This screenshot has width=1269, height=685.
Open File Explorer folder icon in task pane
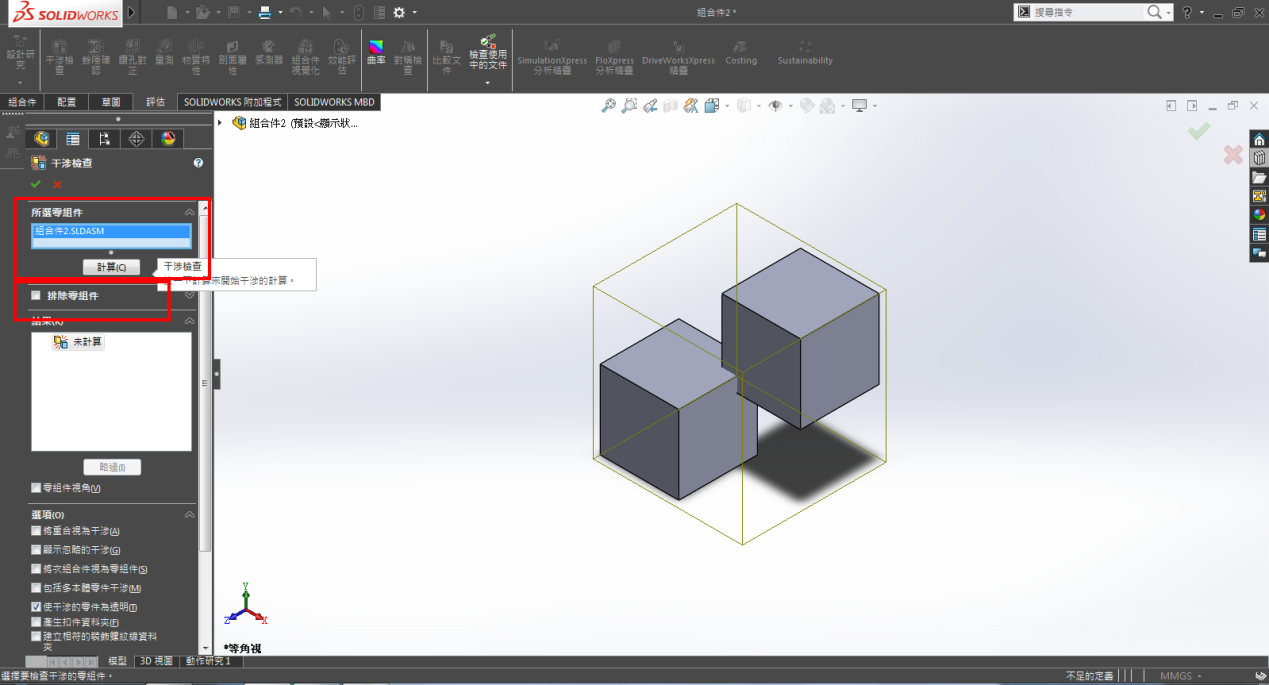pyautogui.click(x=1259, y=177)
